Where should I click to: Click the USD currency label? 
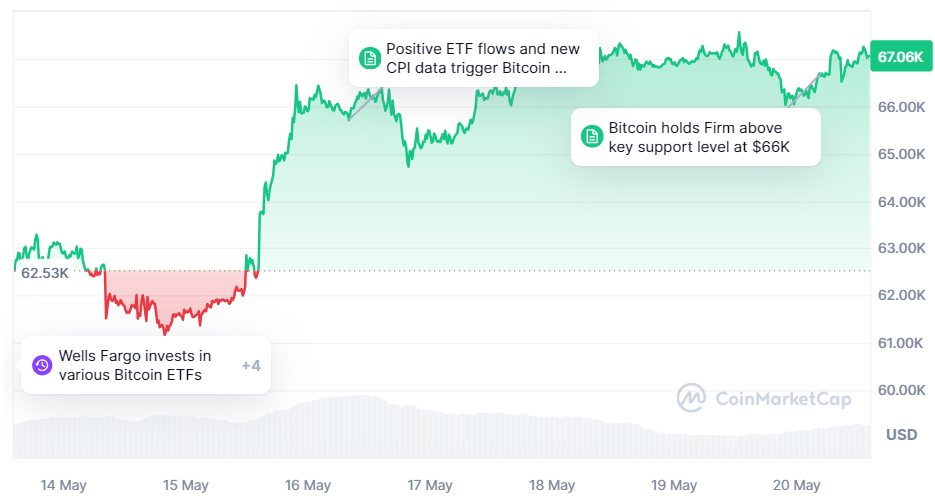(x=901, y=435)
